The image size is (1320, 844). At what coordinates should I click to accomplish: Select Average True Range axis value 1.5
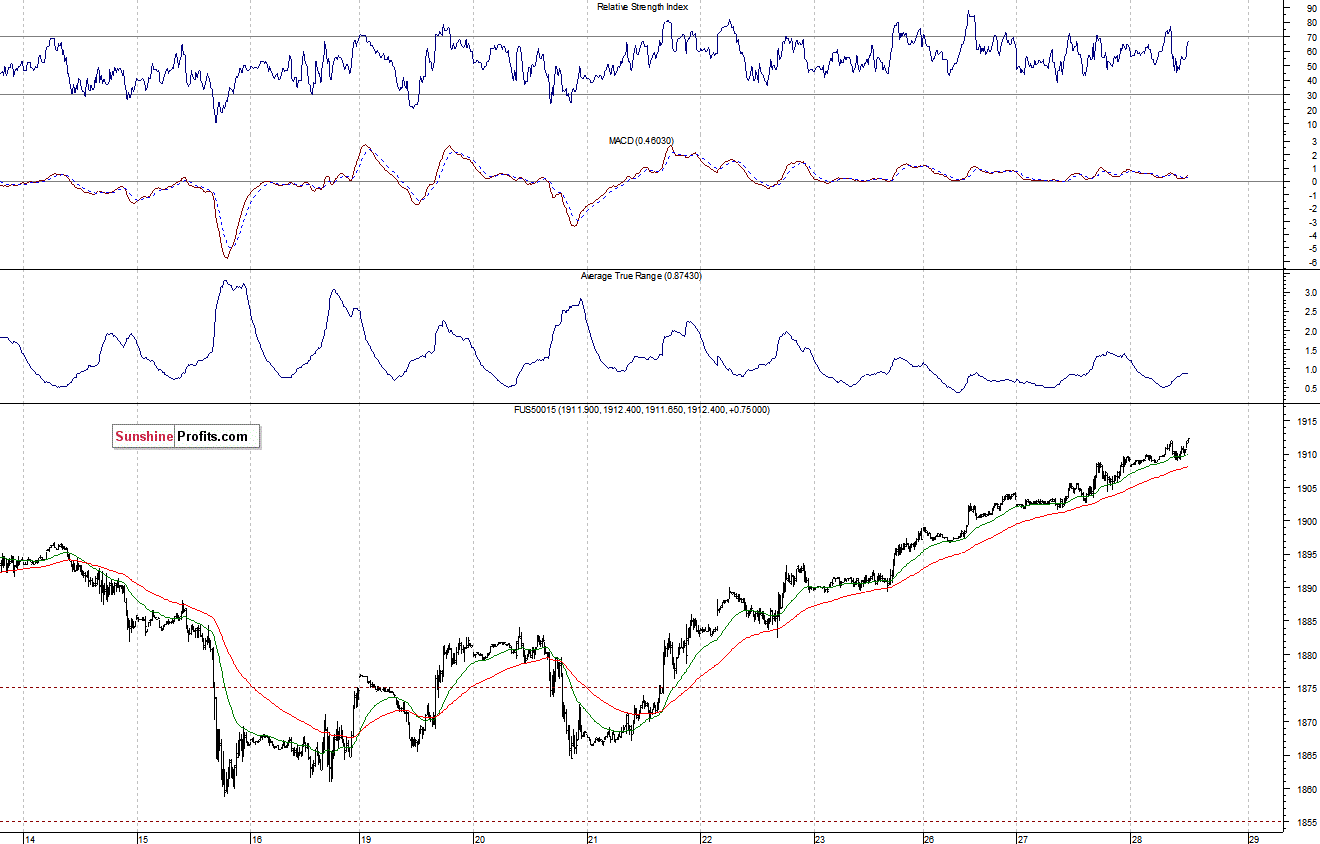1309,351
